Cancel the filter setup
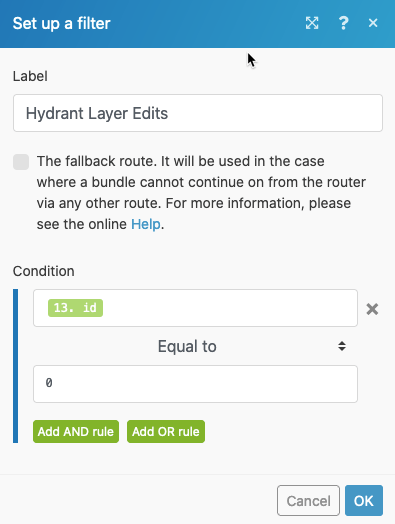The height and width of the screenshot is (524, 395). coord(308,501)
